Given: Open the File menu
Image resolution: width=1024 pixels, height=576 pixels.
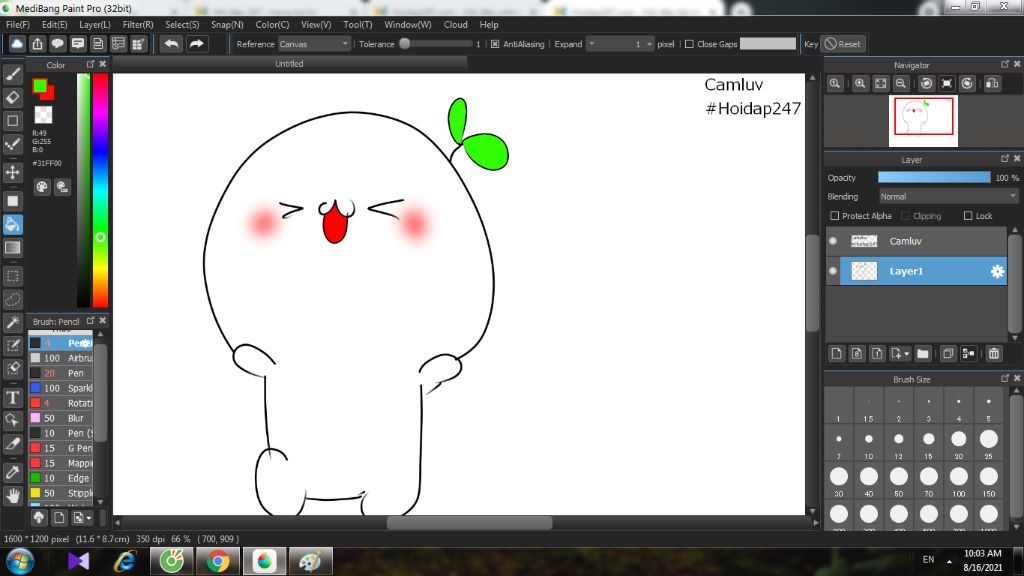Looking at the screenshot, I should pyautogui.click(x=18, y=25).
